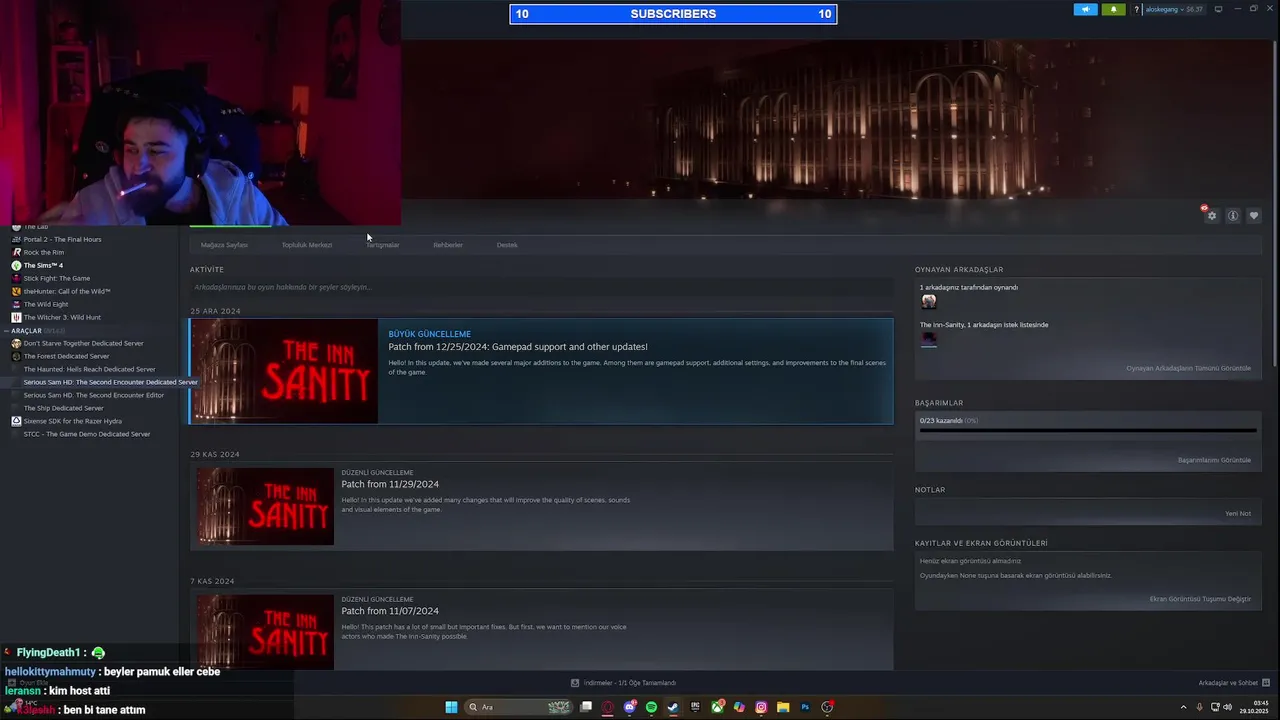Open the aloskegang account dropdown

tap(1174, 9)
